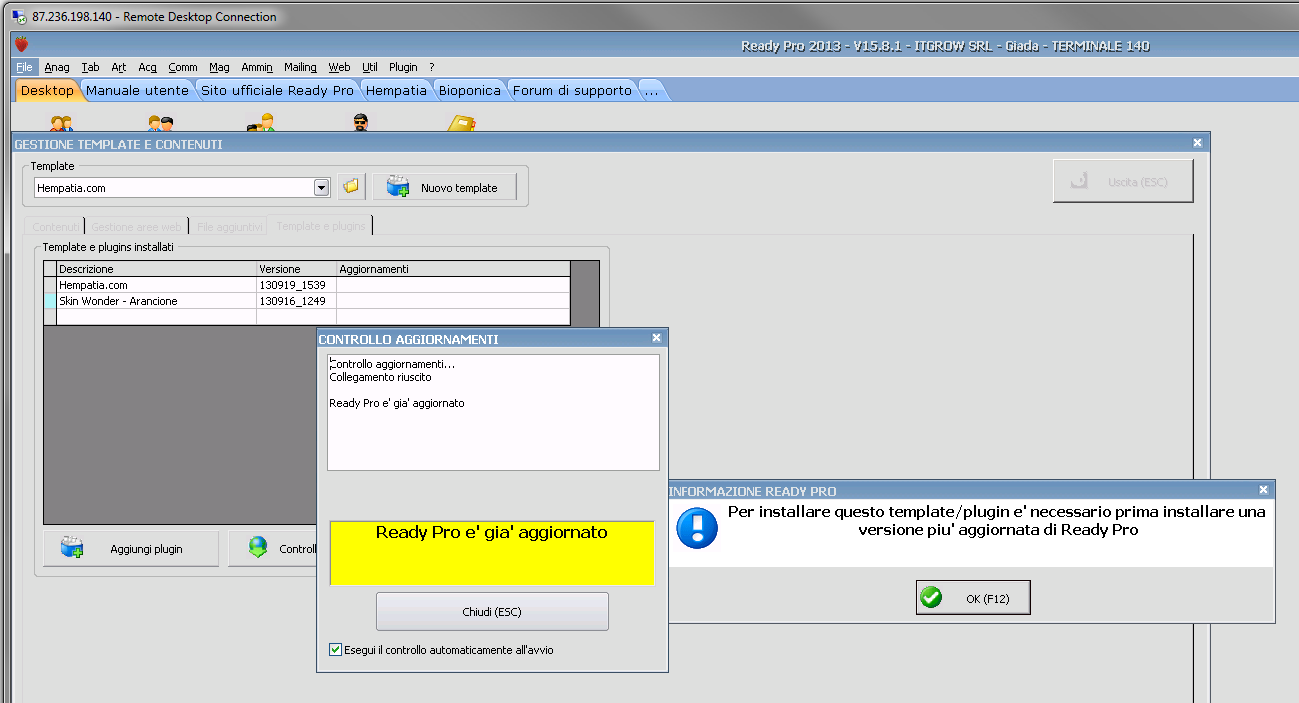The height and width of the screenshot is (703, 1299).
Task: Open the Mailing menu
Action: click(300, 67)
